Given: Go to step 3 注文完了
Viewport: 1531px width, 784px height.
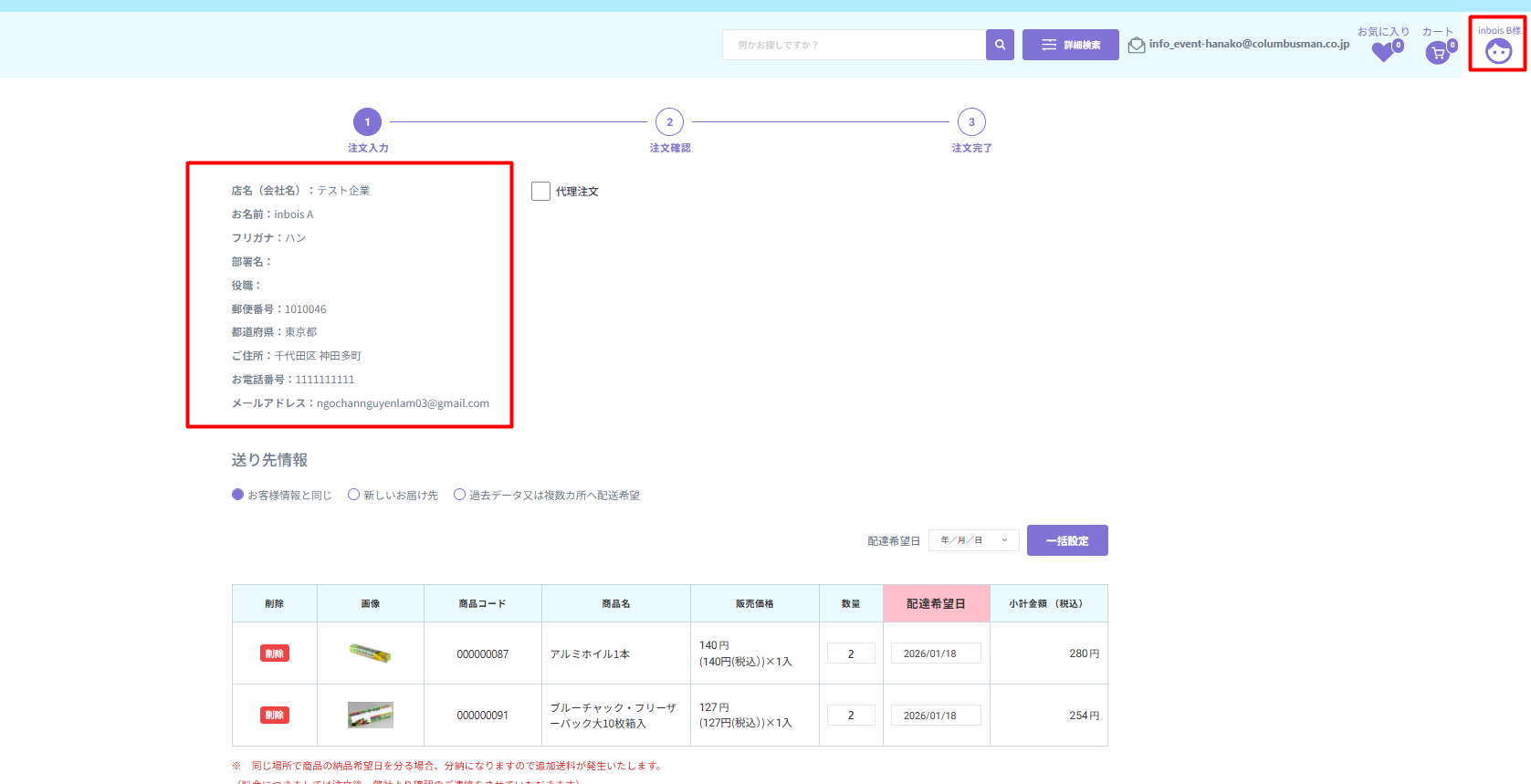Looking at the screenshot, I should pyautogui.click(x=971, y=122).
